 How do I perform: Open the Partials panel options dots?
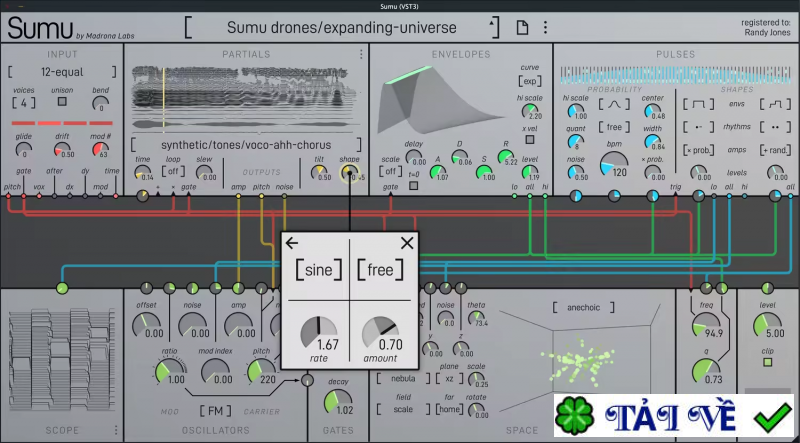361,54
